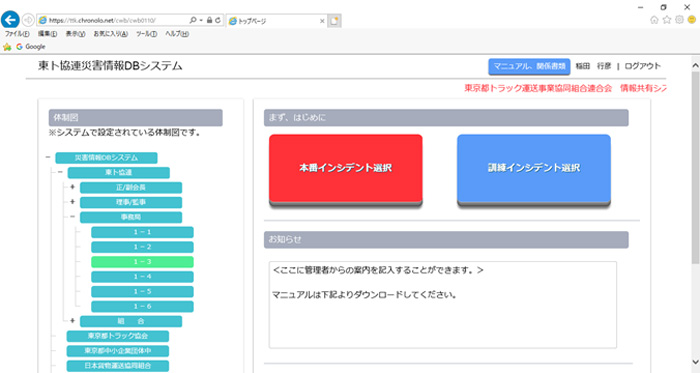700x373 pixels.
Task: Open a new tab with the blank tab button
Action: (x=334, y=21)
